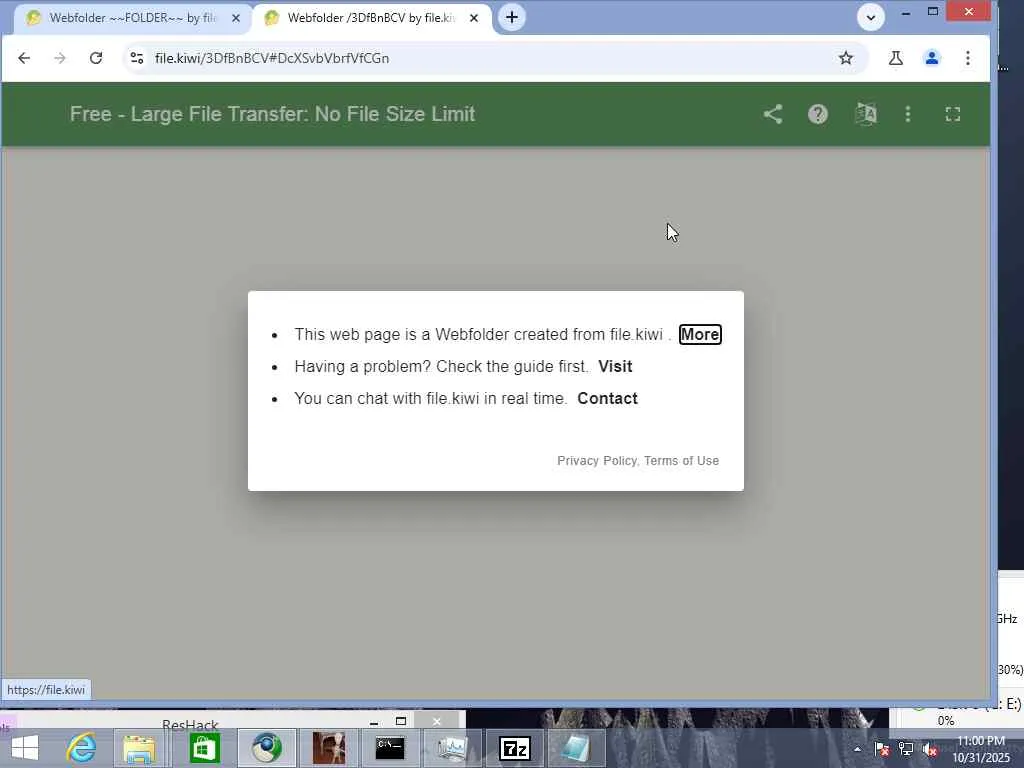Image resolution: width=1024 pixels, height=768 pixels.
Task: Open File Explorer from taskbar
Action: pos(140,748)
